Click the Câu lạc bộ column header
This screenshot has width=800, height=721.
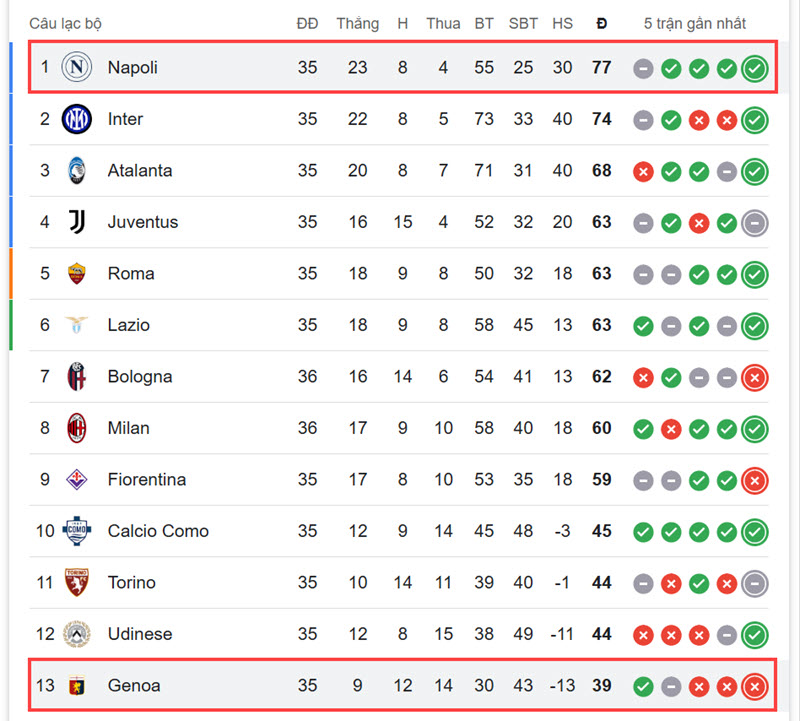tap(65, 23)
